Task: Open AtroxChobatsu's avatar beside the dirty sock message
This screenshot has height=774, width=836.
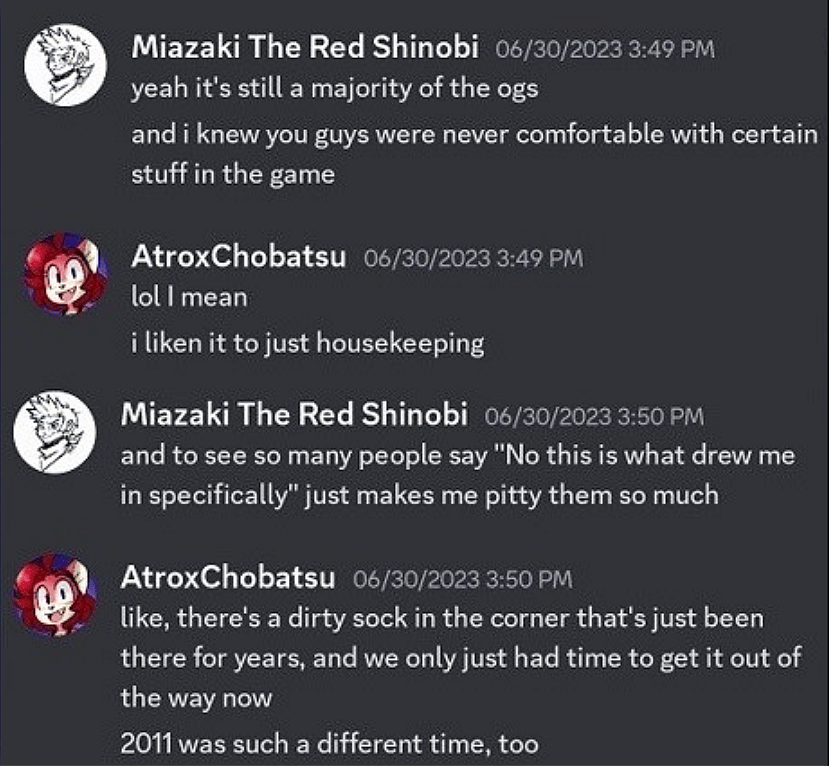Action: tap(55, 594)
